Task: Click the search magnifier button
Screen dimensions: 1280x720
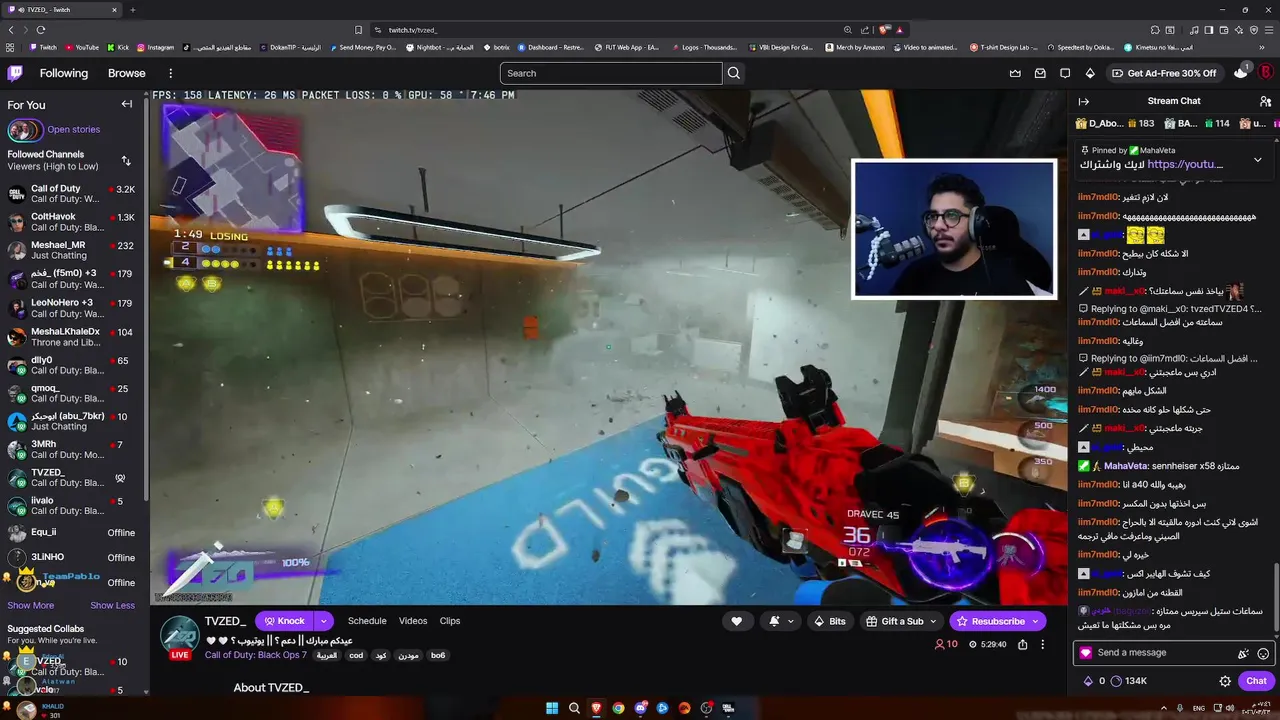Action: [x=734, y=73]
